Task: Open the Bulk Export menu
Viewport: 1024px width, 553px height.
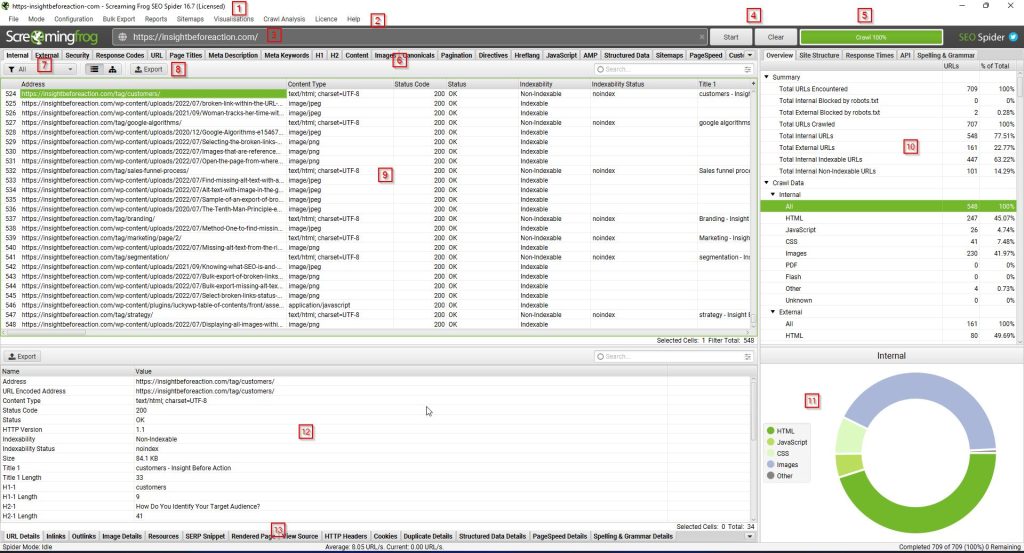Action: [119, 19]
